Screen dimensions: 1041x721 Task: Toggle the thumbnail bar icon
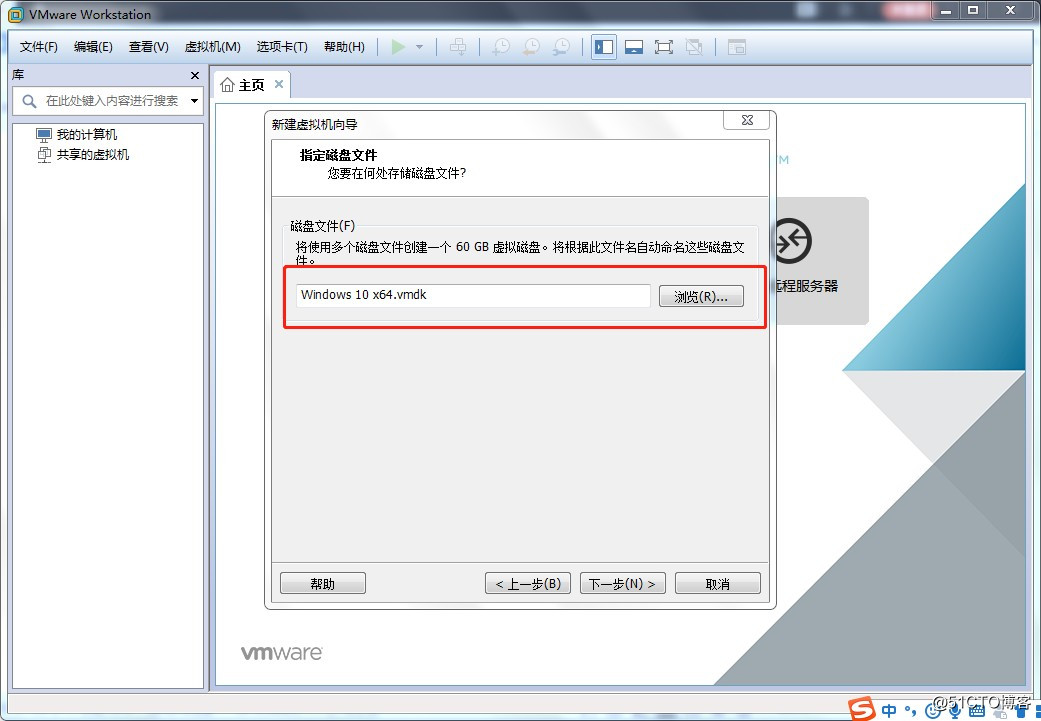click(x=634, y=47)
